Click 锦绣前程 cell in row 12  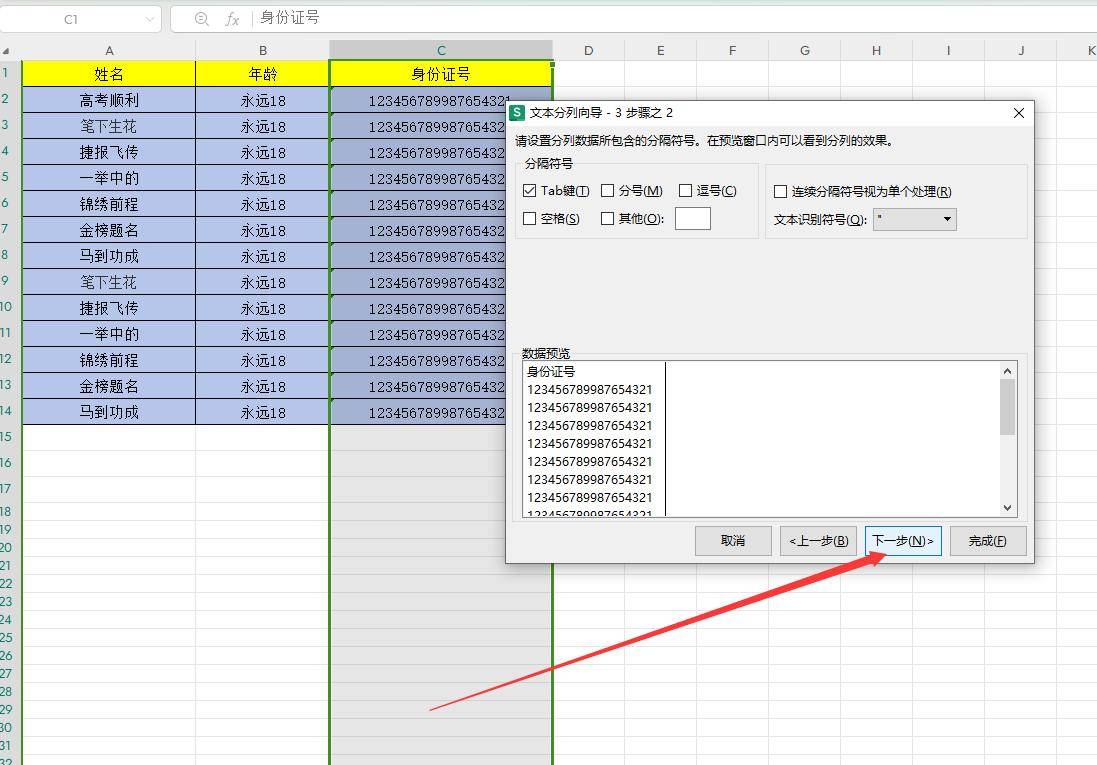[x=109, y=360]
